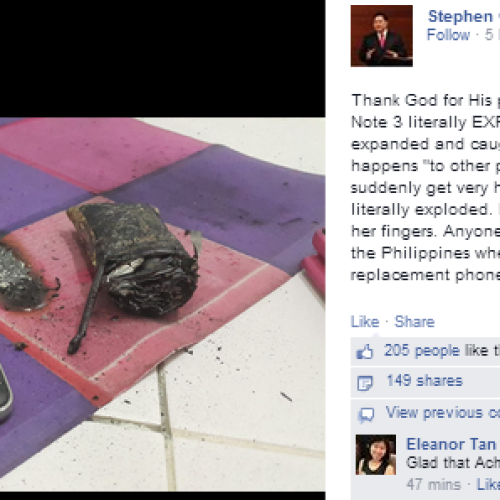This screenshot has width=500, height=500.
Task: Follow Stephen's posts
Action: [448, 35]
